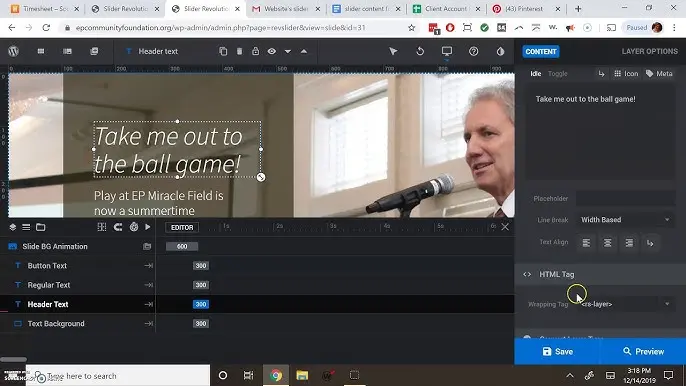Select the header text layer on canvas
Screen dimensions: 686x386
[177, 149]
